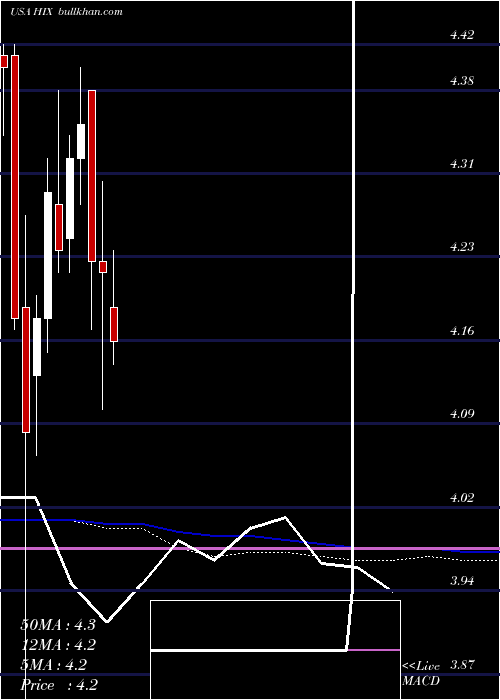Select the 4.02 price axis label
Image resolution: width=500 pixels, height=700 pixels.
(462, 498)
